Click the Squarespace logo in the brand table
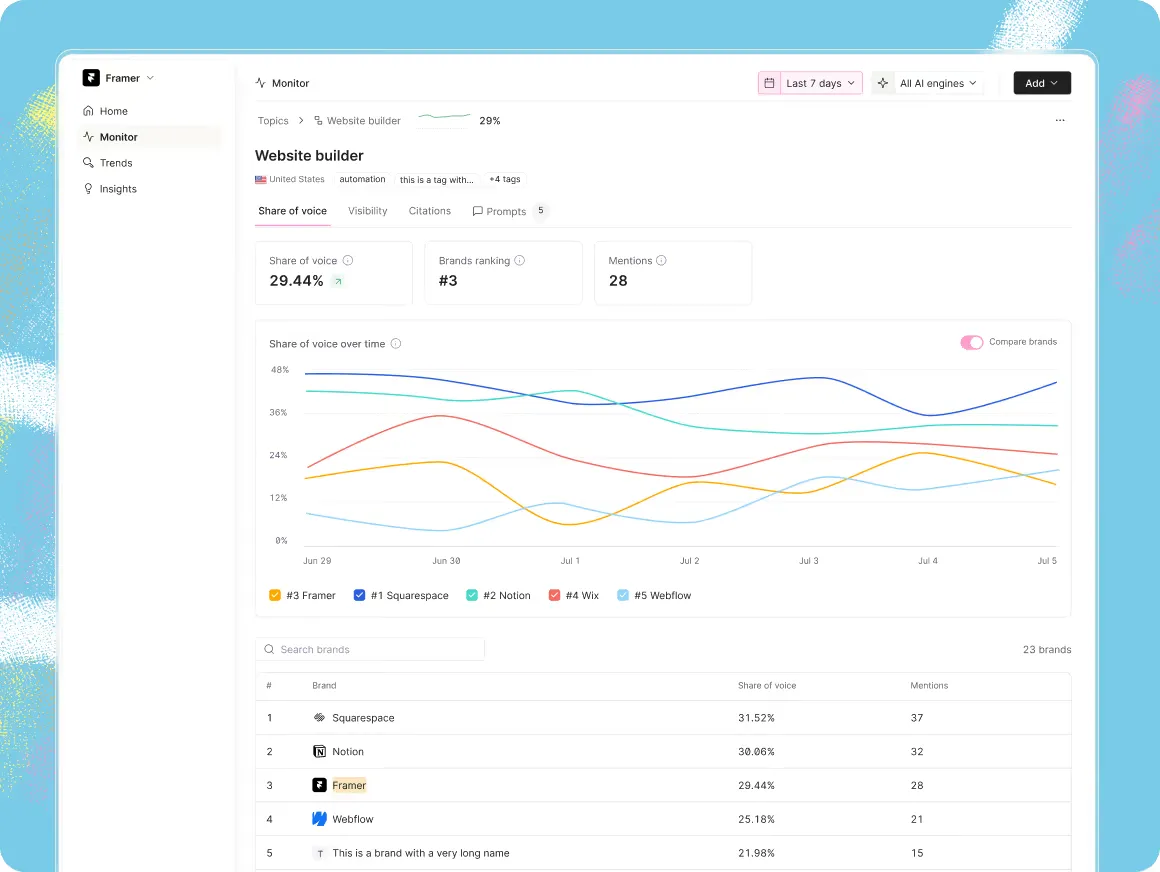Viewport: 1160px width, 872px height. pyautogui.click(x=320, y=717)
